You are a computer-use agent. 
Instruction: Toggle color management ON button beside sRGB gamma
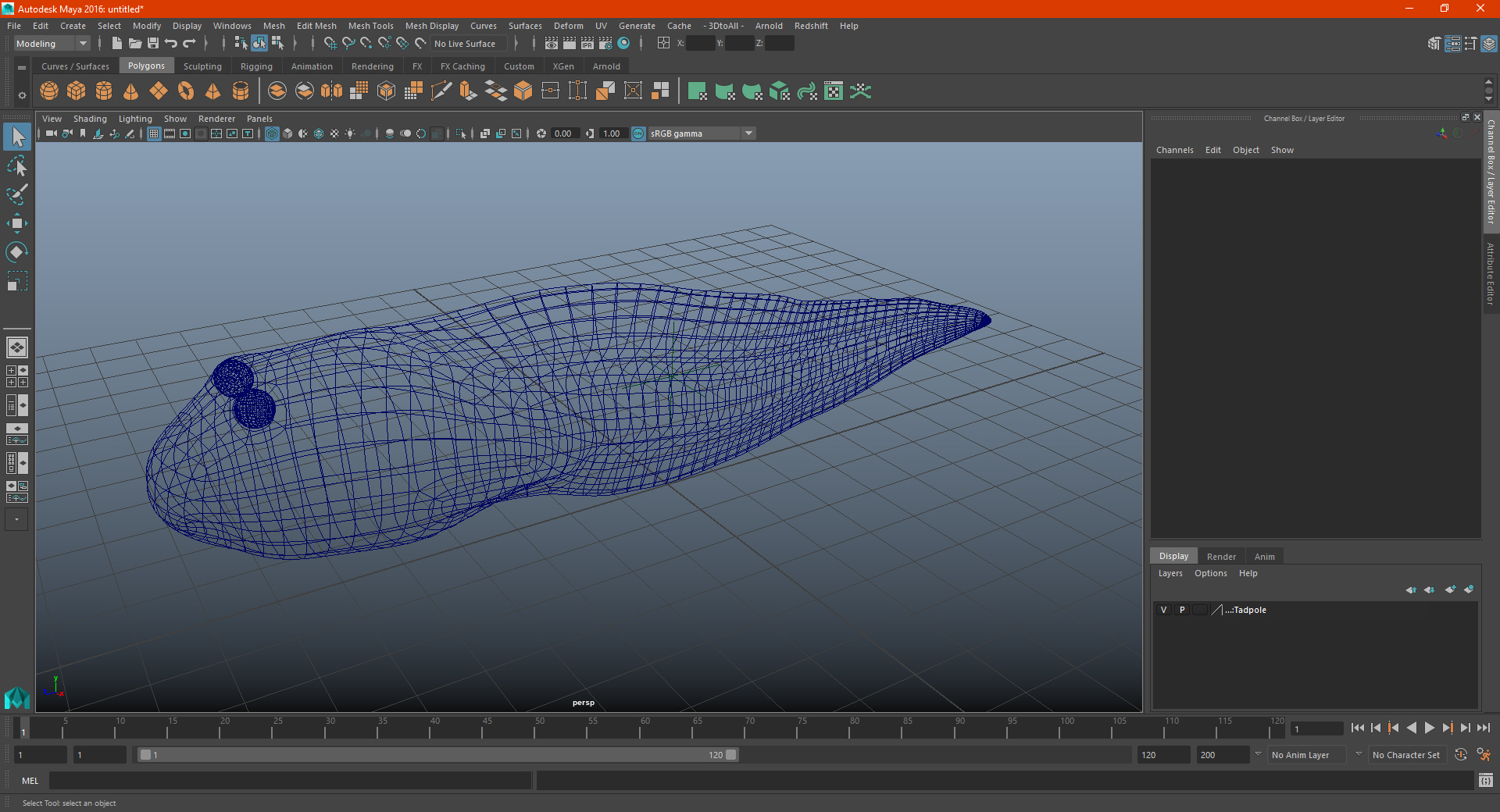[x=638, y=134]
